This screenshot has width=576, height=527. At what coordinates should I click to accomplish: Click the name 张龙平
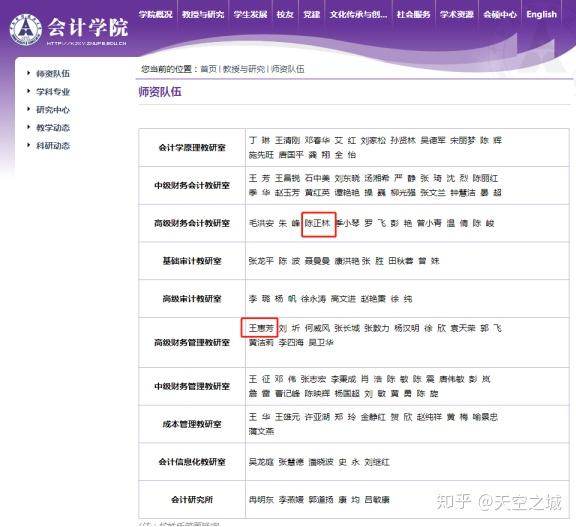point(261,261)
